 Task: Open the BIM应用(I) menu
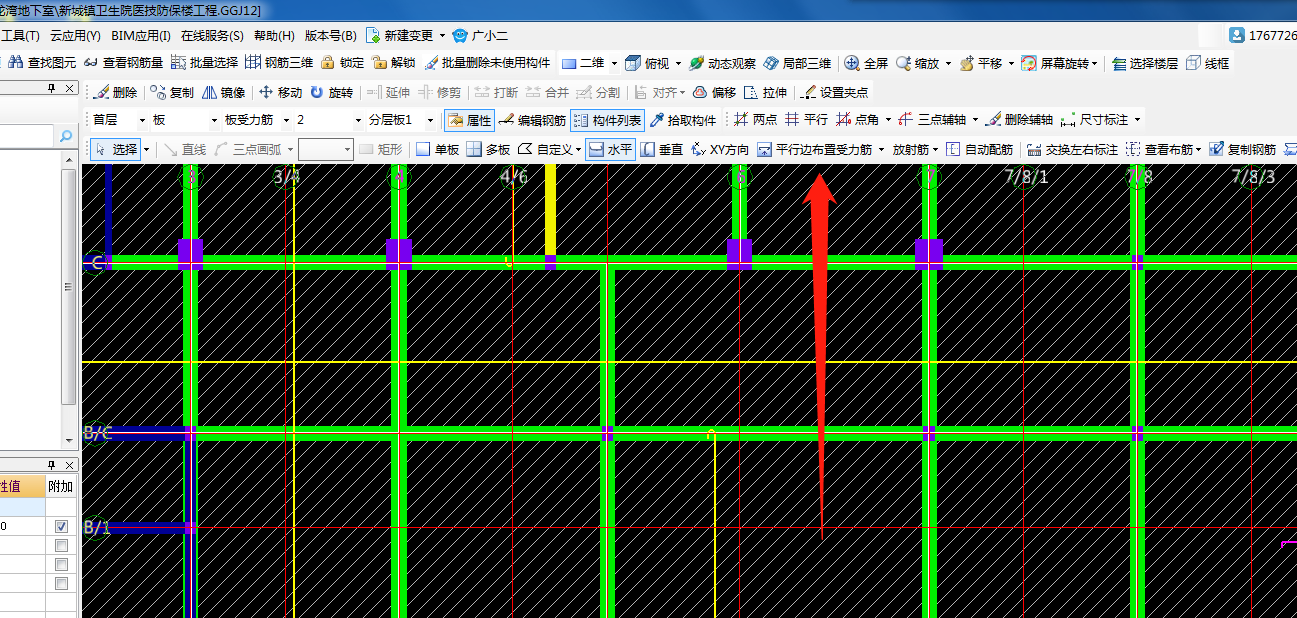pos(141,35)
